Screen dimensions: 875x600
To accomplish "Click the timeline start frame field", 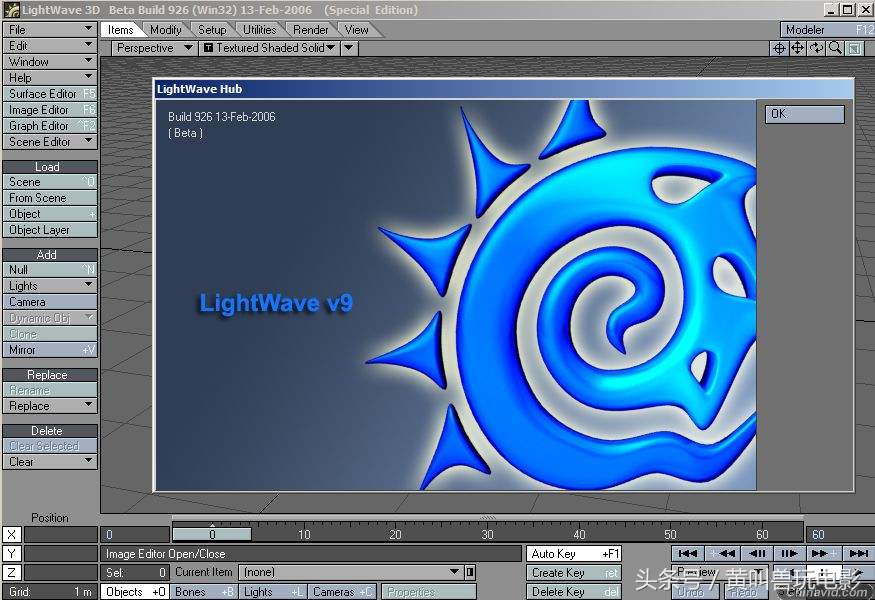I will pos(135,535).
